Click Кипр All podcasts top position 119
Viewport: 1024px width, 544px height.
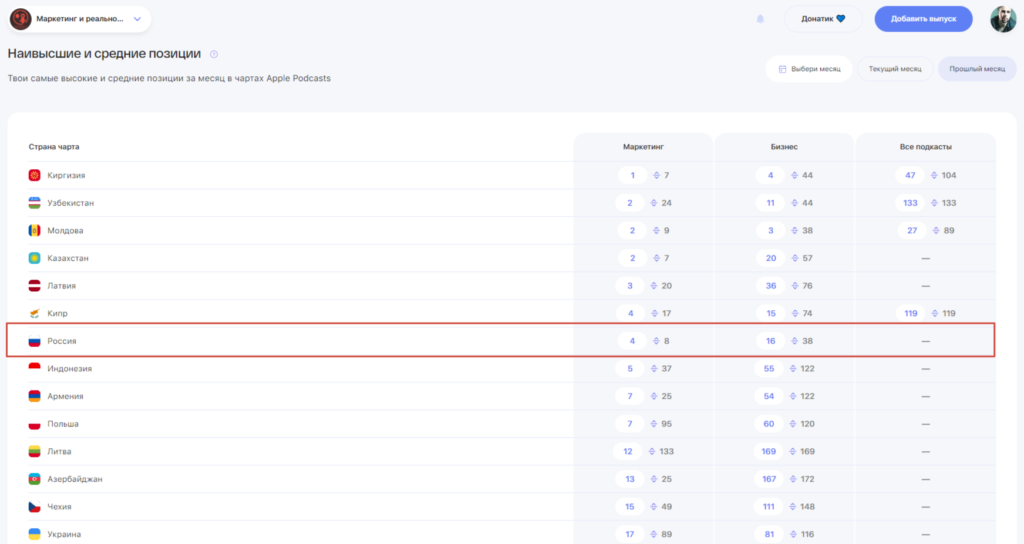pos(910,313)
